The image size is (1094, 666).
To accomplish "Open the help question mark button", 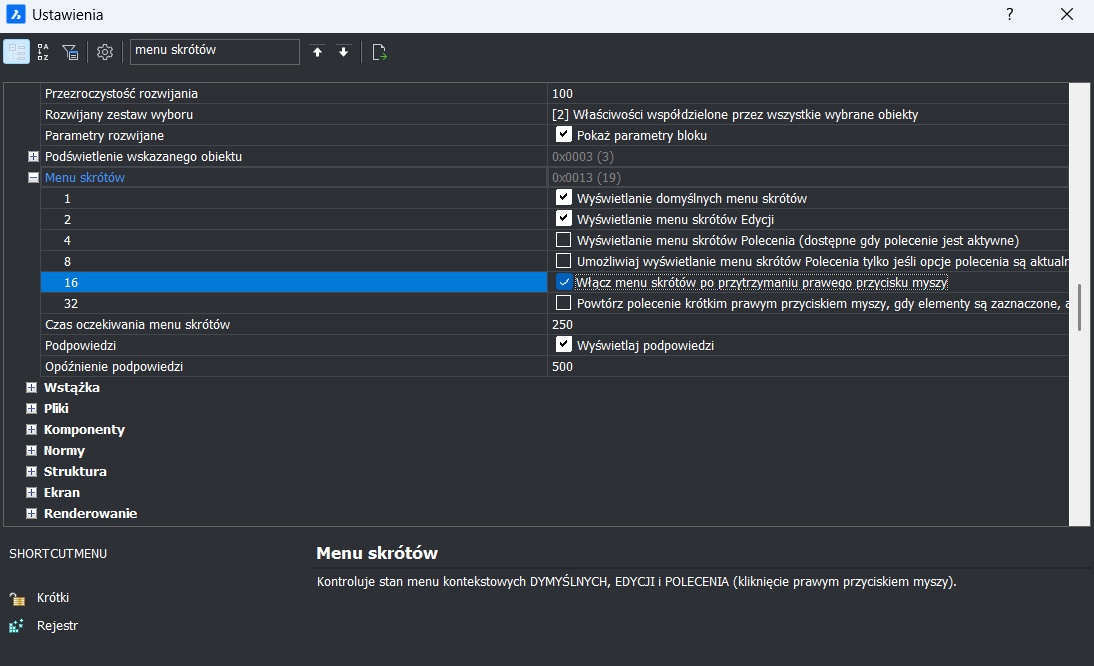I will click(1010, 15).
